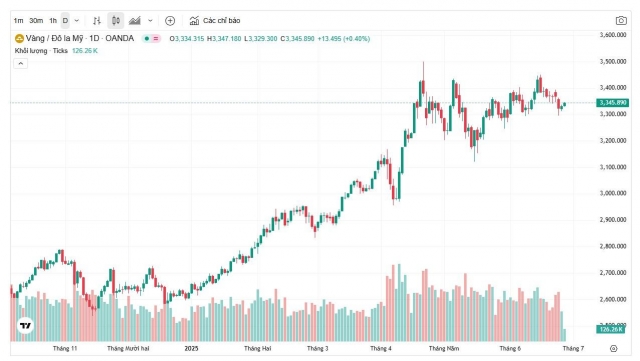Click the 3,345.890 current price label
Image resolution: width=640 pixels, height=361 pixels.
click(612, 103)
